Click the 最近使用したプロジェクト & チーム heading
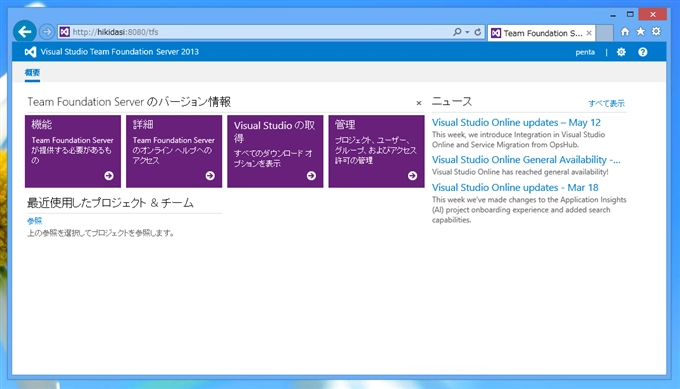680x389 pixels. tap(110, 203)
